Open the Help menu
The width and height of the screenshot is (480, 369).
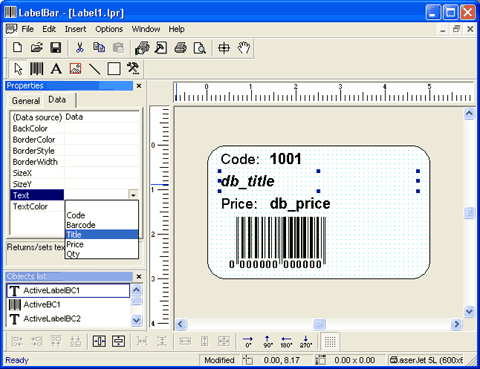[x=176, y=29]
